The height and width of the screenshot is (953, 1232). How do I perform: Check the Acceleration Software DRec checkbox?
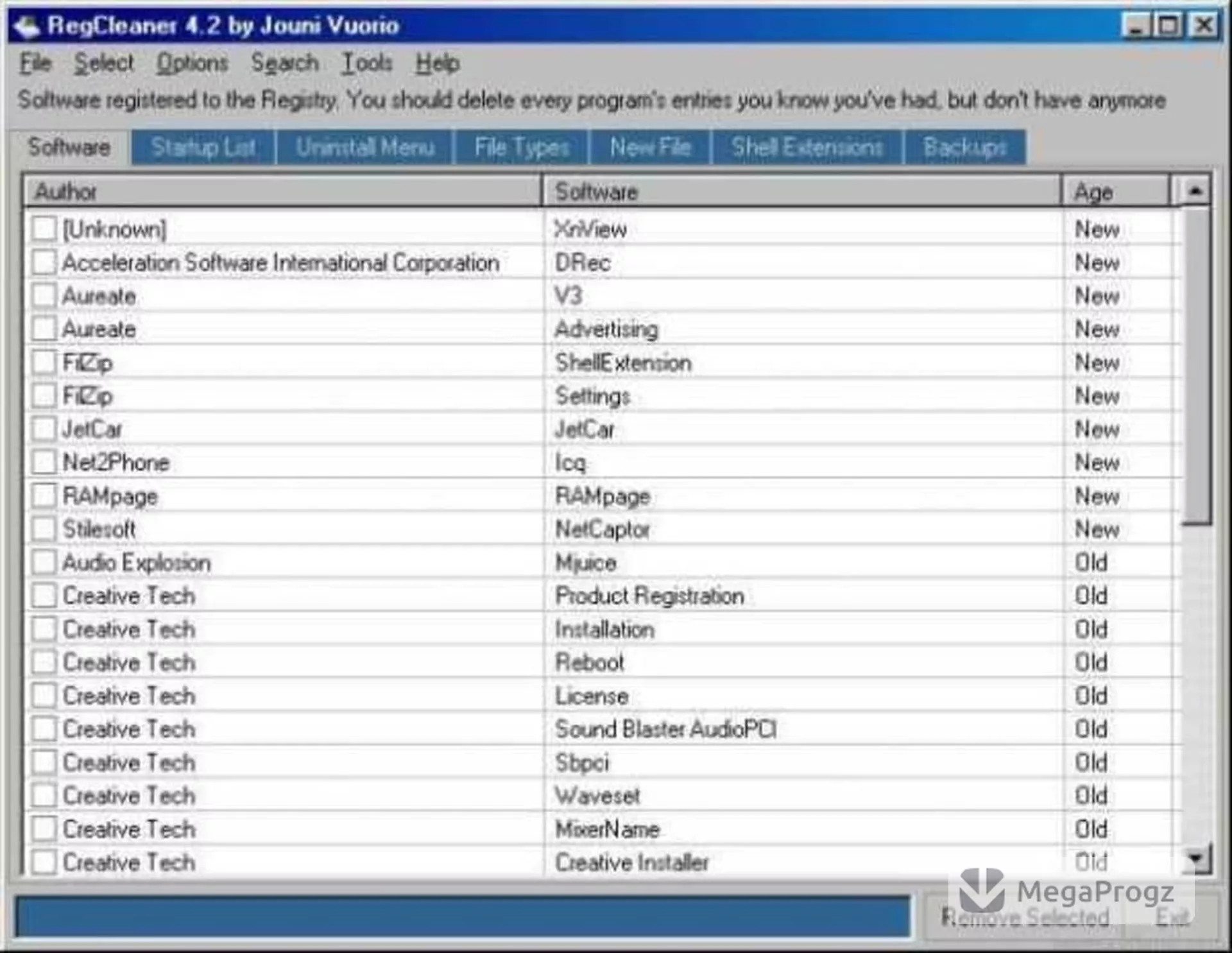click(44, 262)
